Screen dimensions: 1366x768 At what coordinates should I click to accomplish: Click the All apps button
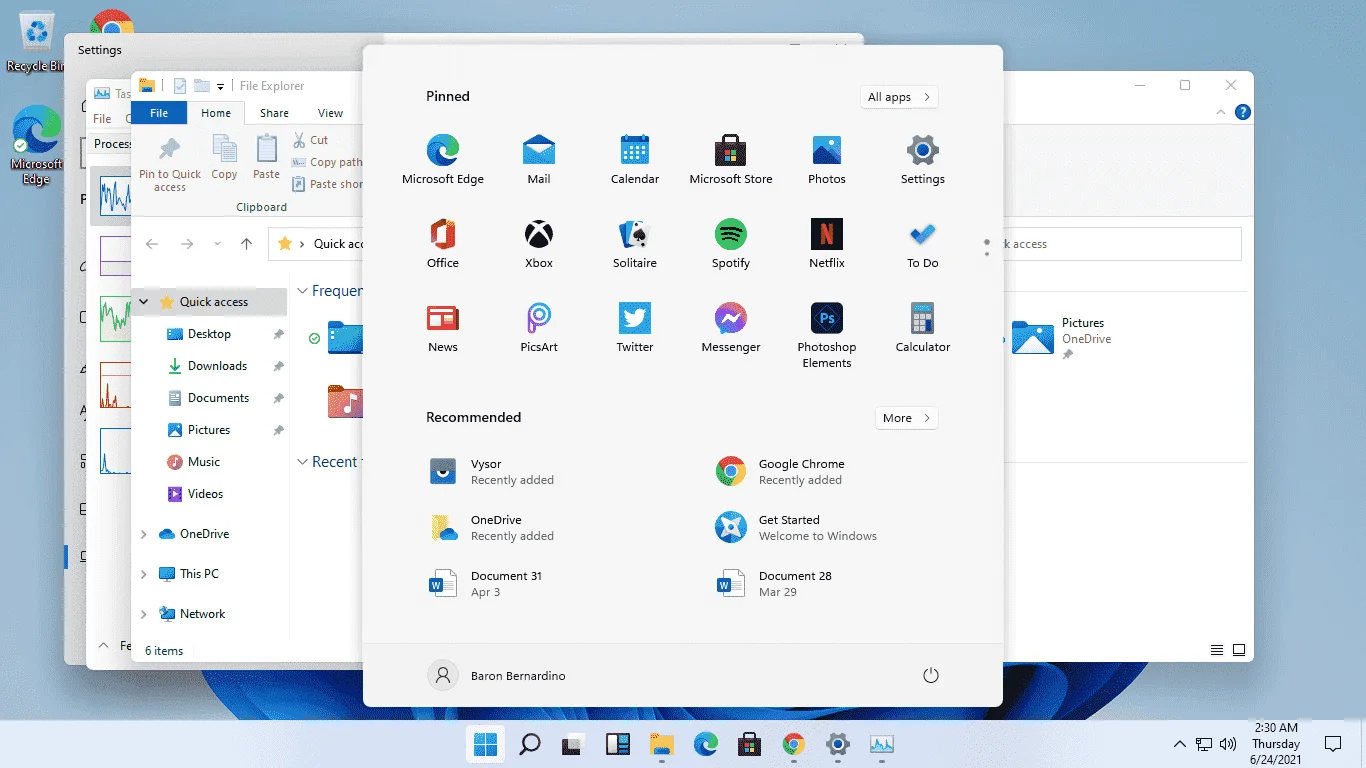tap(899, 97)
